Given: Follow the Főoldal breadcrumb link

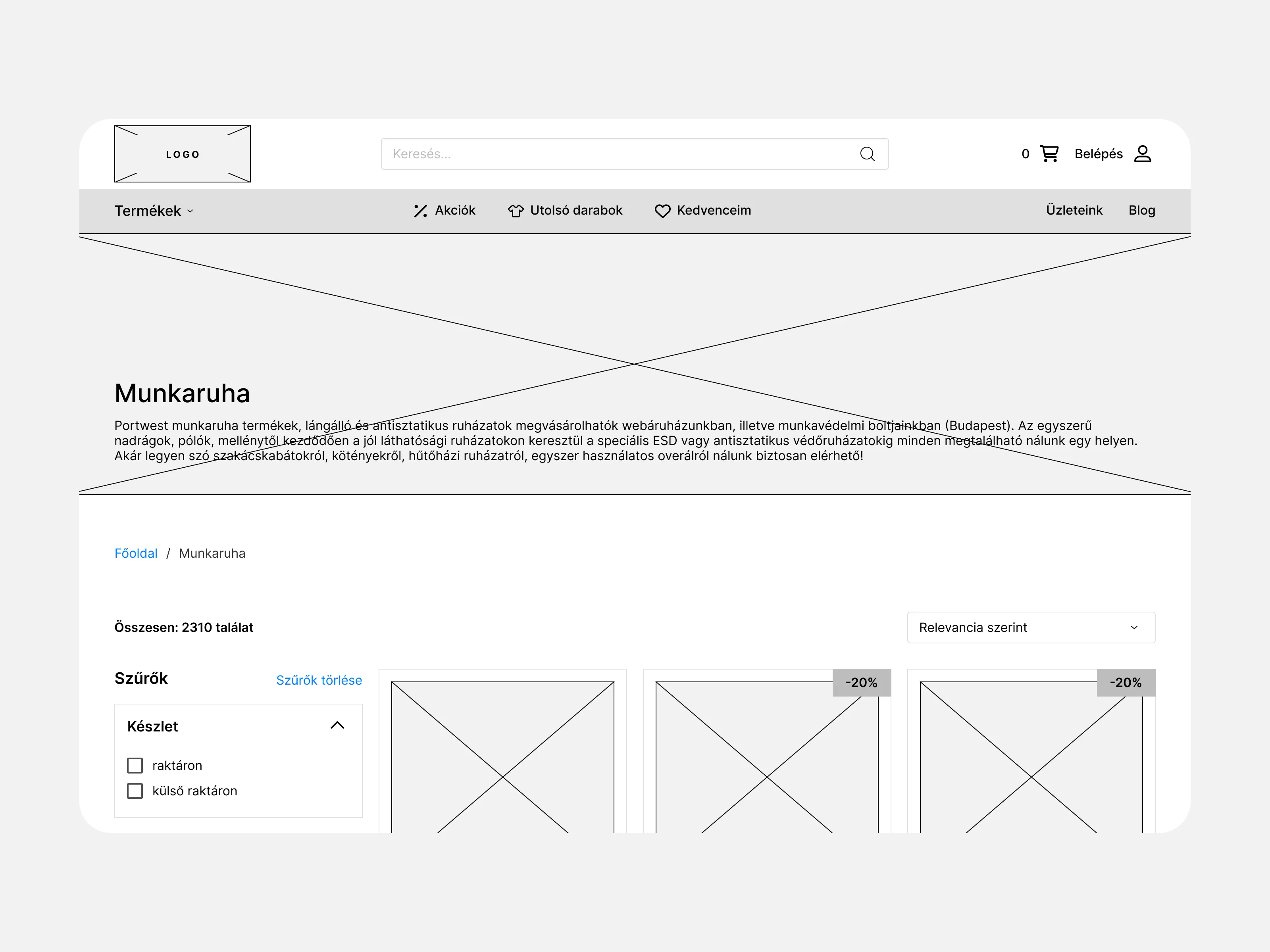Looking at the screenshot, I should (135, 553).
